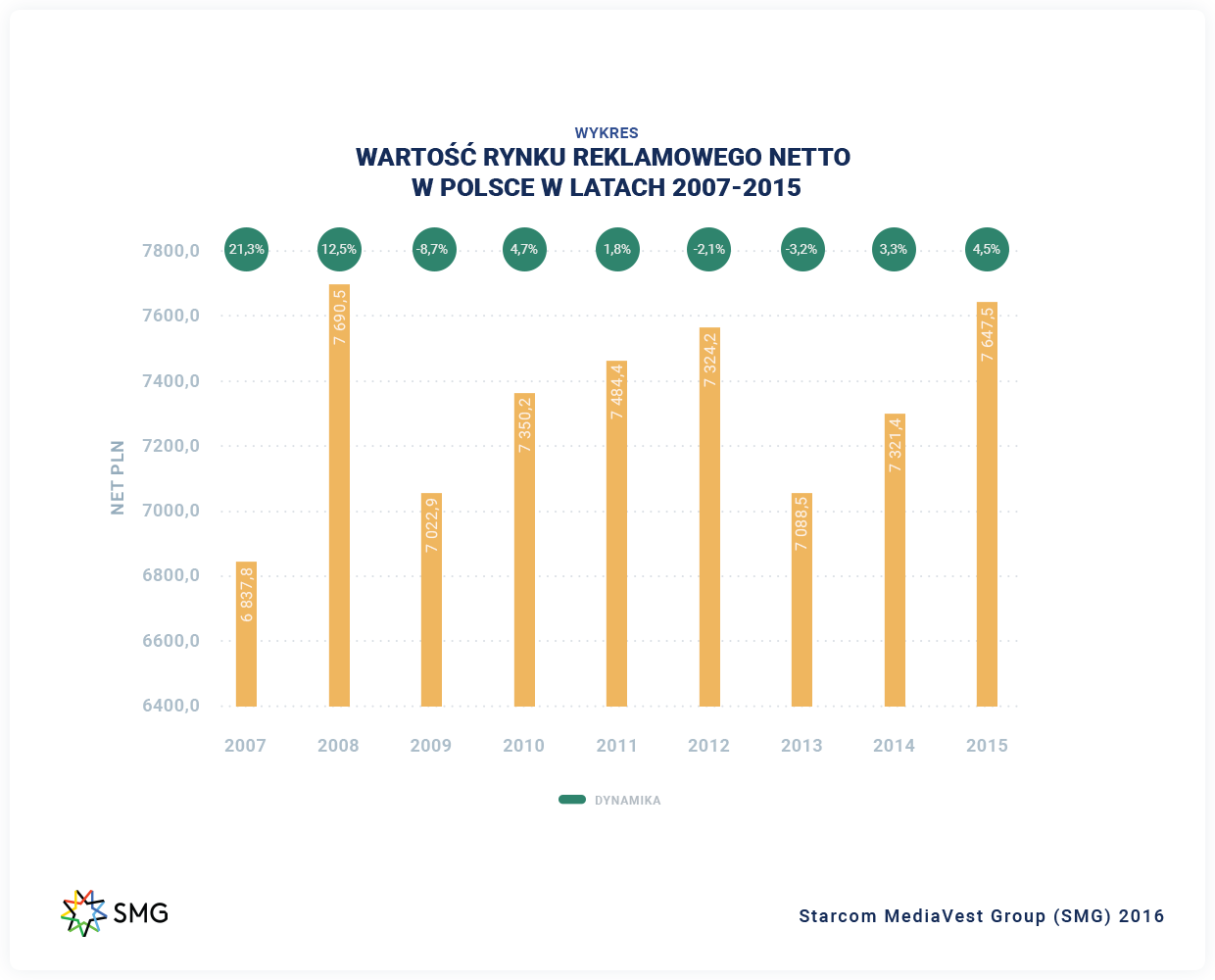Click the NET PLN axis label

[x=118, y=477]
